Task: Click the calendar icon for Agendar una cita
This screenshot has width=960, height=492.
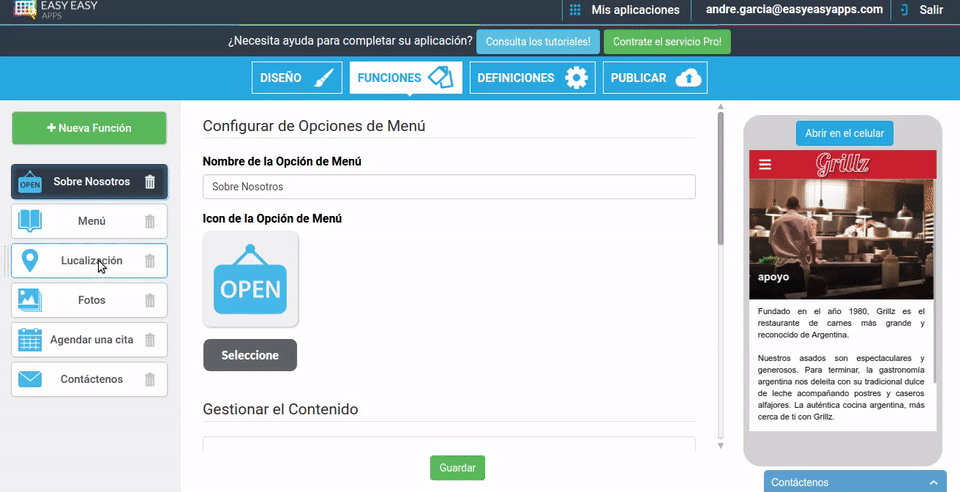Action: click(30, 340)
